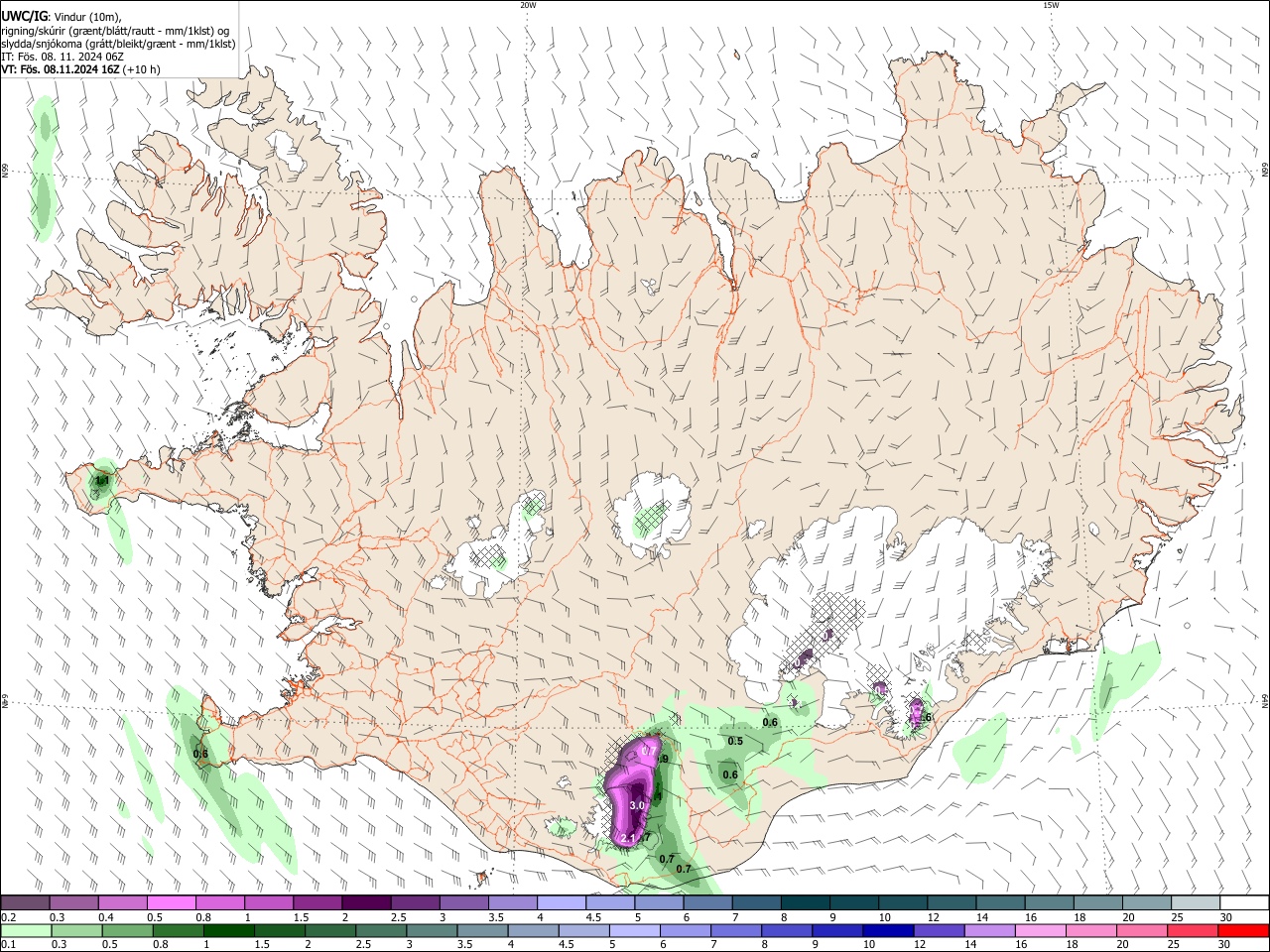Pick the dark teal 8 swatch in upper legend
1270x952 pixels.
[x=806, y=902]
